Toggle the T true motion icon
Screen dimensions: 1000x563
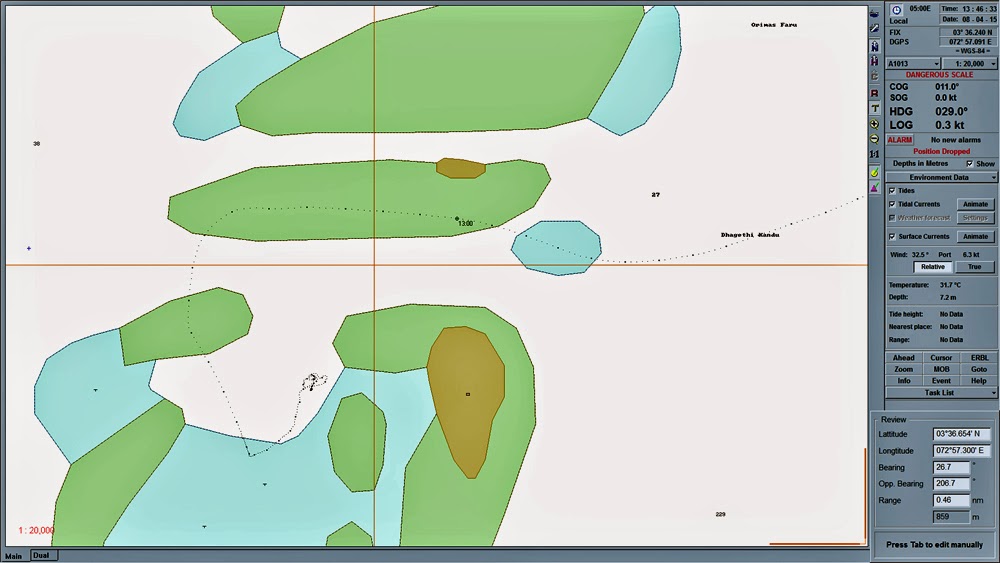coord(874,108)
